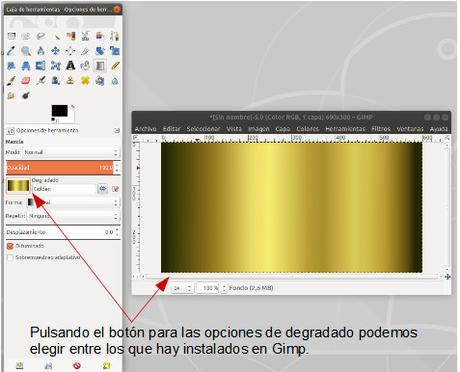Click the Desplazamiento stepper arrows

[117, 232]
